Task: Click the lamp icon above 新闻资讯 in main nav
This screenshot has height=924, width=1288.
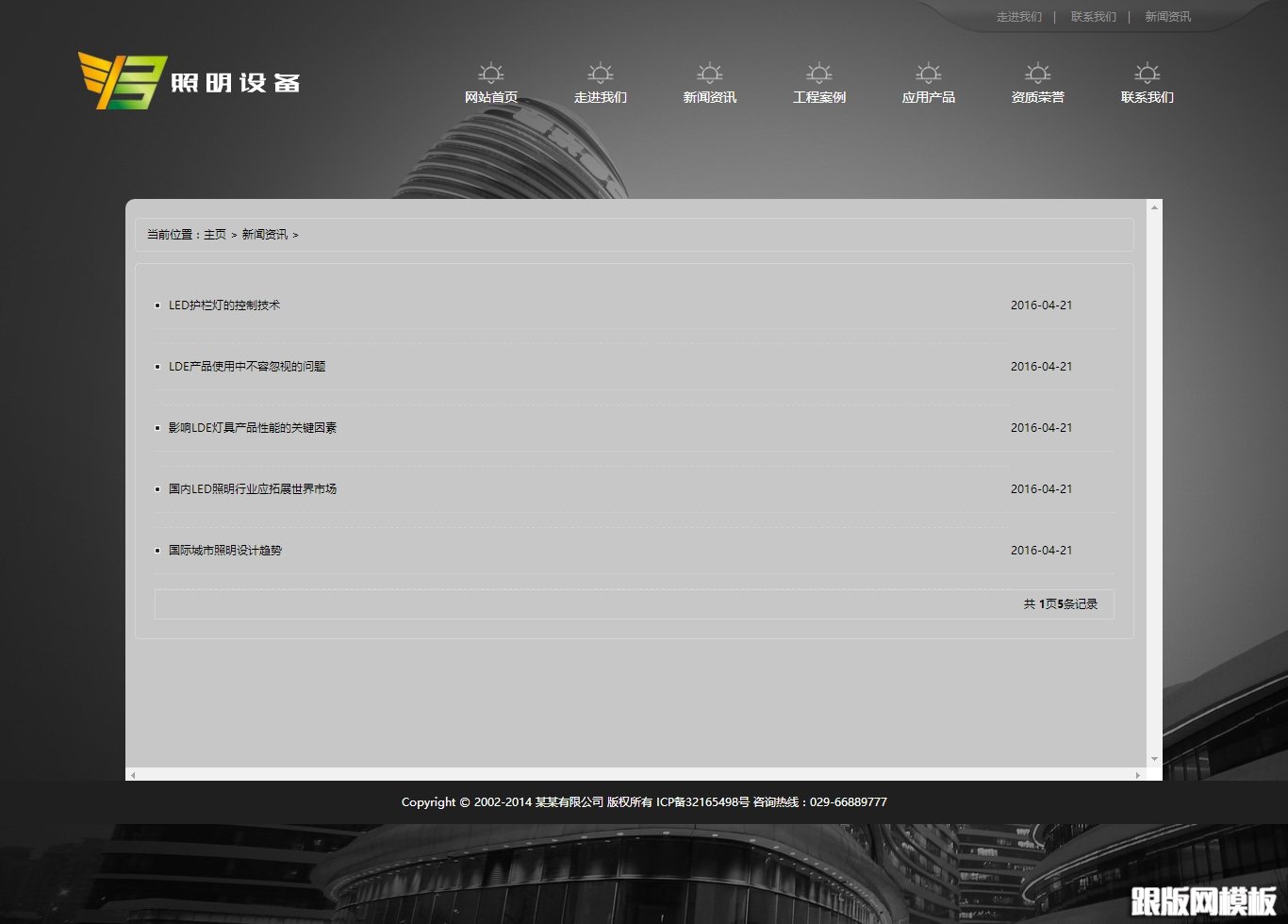Action: click(x=710, y=73)
